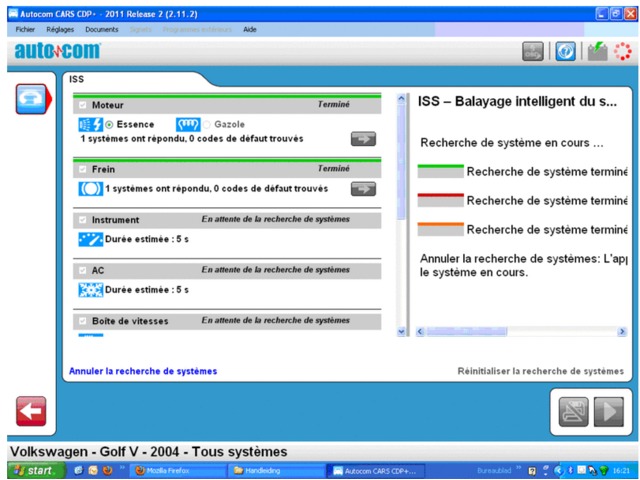
Task: Click the Volkswagen Golf V status text
Action: 149,452
